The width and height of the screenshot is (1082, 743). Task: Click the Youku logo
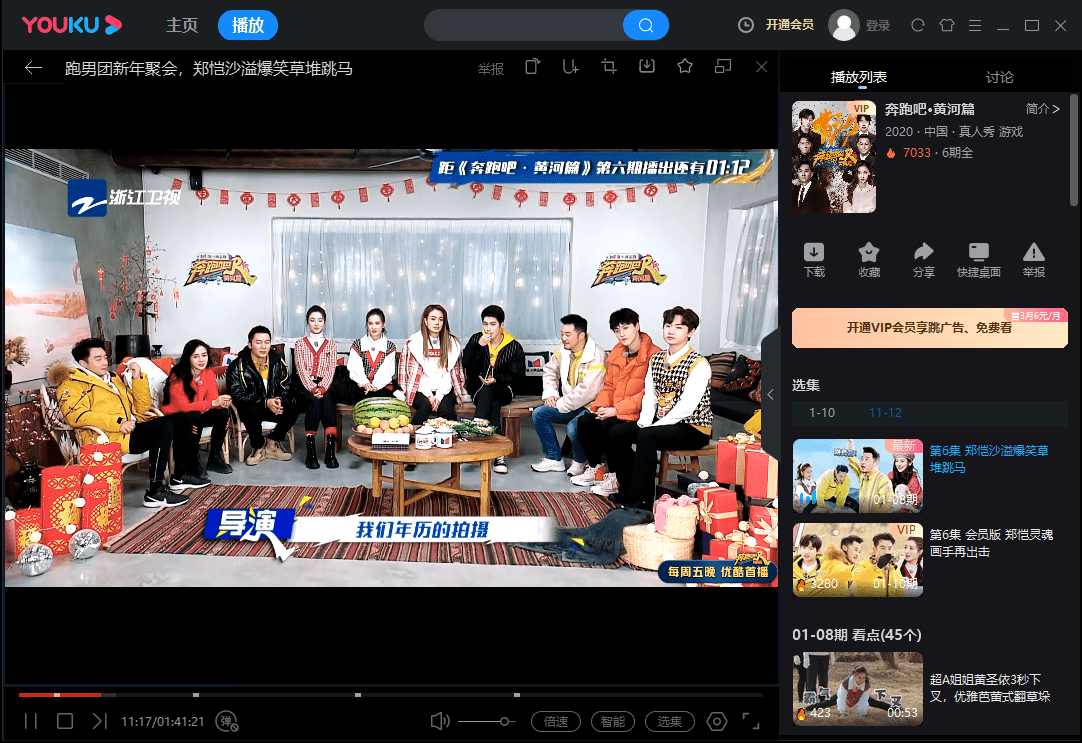(72, 25)
